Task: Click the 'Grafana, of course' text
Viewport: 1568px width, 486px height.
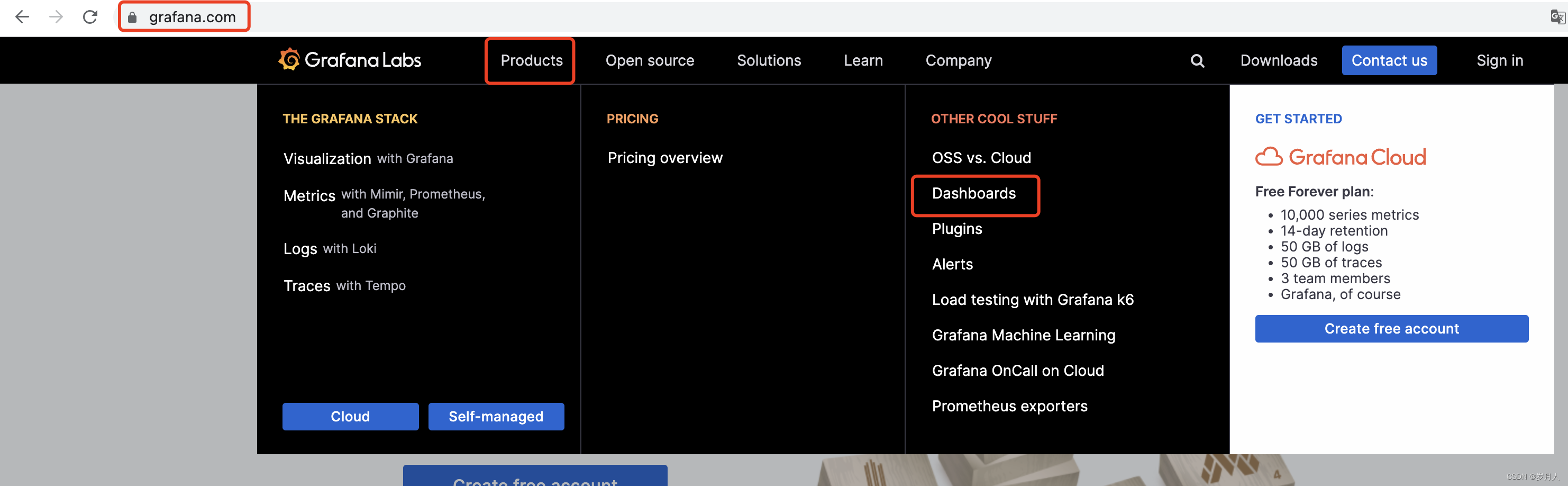Action: click(1341, 295)
